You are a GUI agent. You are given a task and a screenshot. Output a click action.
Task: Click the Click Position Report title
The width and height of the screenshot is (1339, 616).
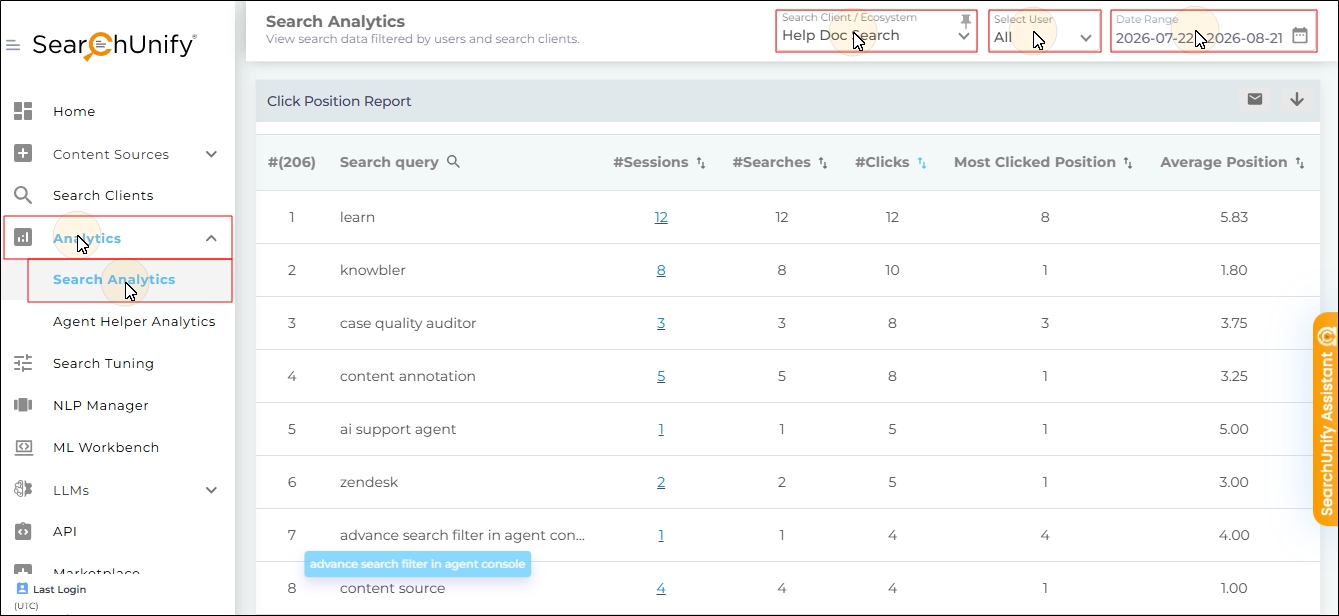click(339, 101)
